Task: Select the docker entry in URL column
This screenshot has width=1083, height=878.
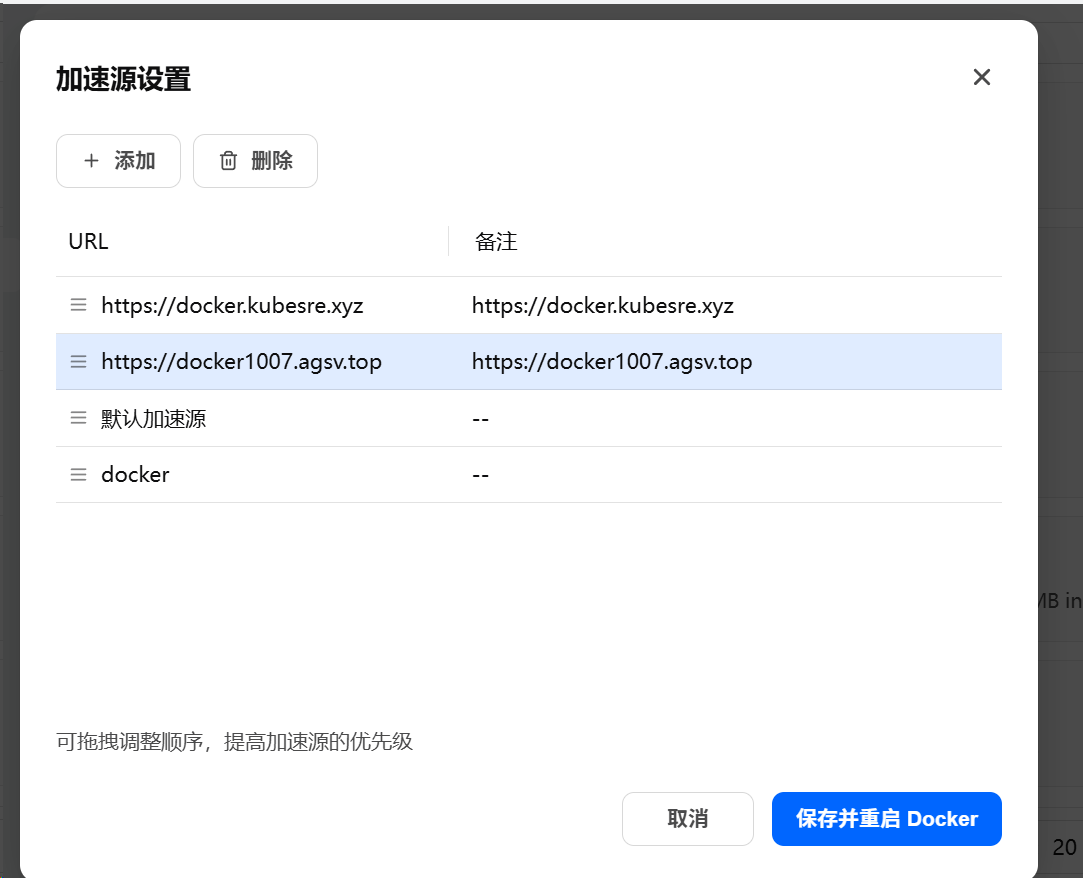Action: point(135,474)
